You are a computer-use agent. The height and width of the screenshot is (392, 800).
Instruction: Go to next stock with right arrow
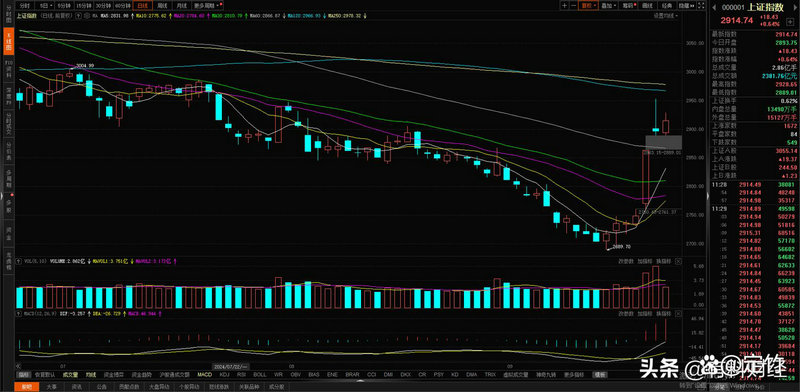(795, 7)
